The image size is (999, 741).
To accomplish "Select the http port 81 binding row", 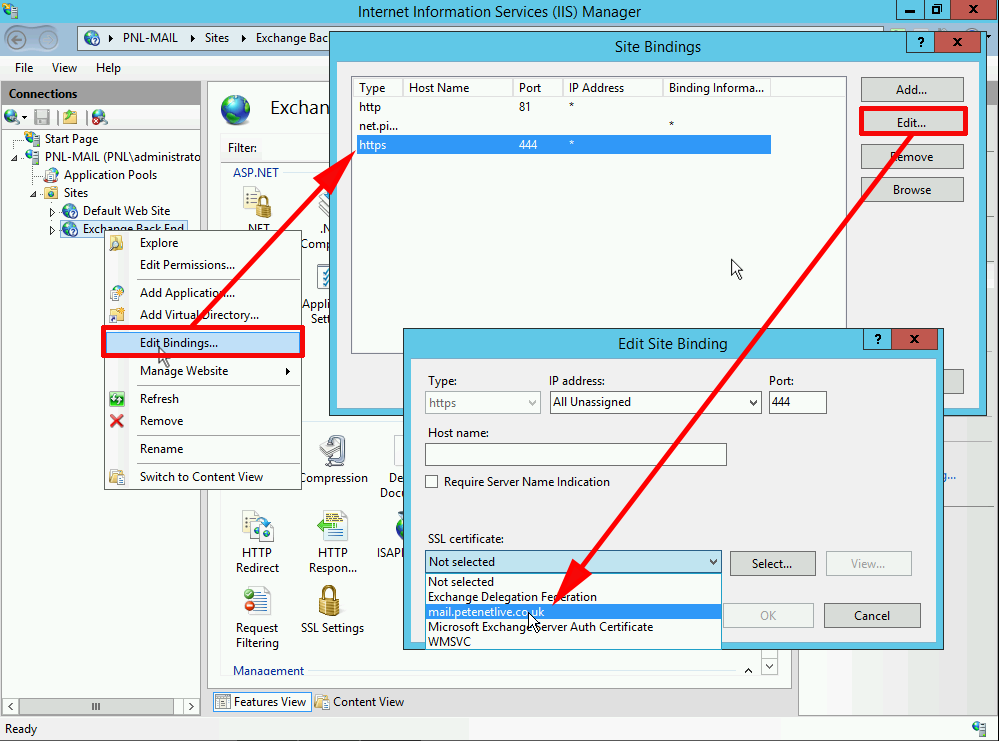I will (564, 107).
